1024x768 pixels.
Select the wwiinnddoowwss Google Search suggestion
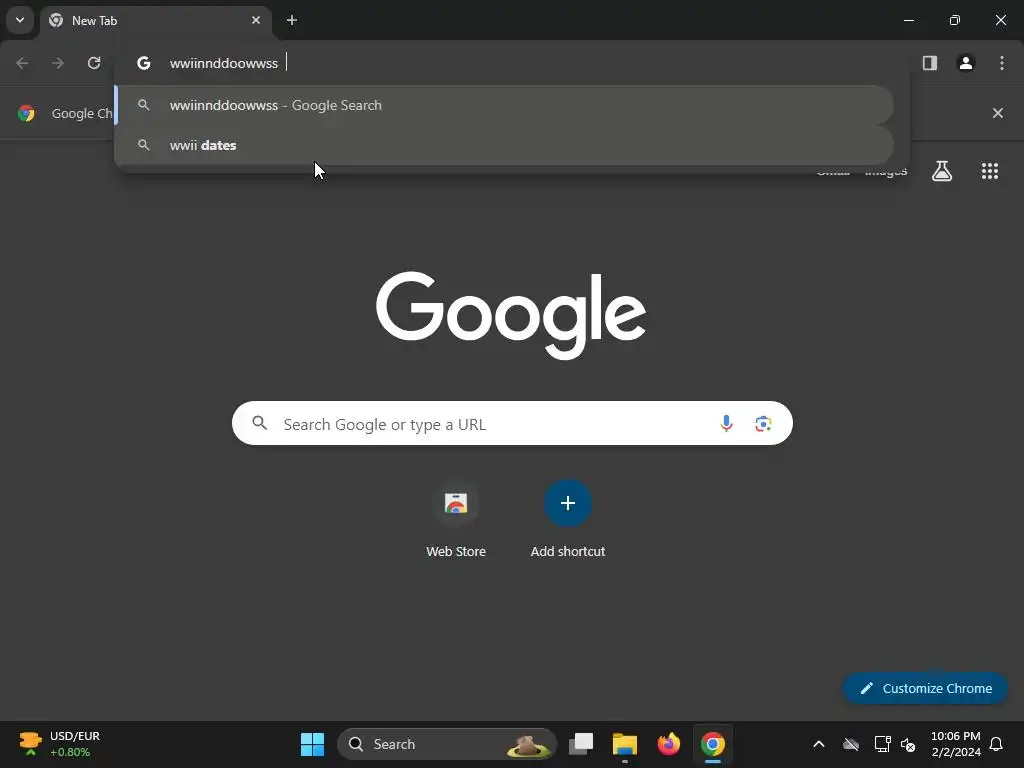(x=504, y=105)
